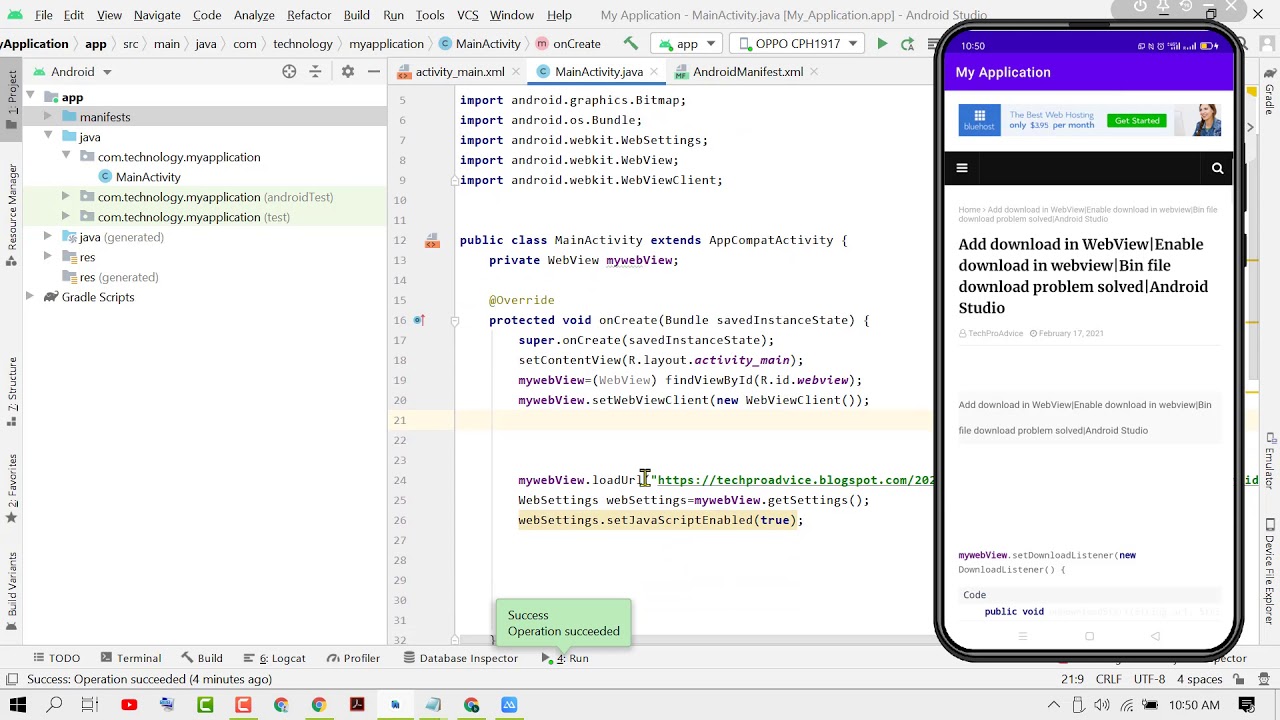This screenshot has height=720, width=1280.
Task: Click the Apply Changes and Restart icon
Action: (x=907, y=44)
